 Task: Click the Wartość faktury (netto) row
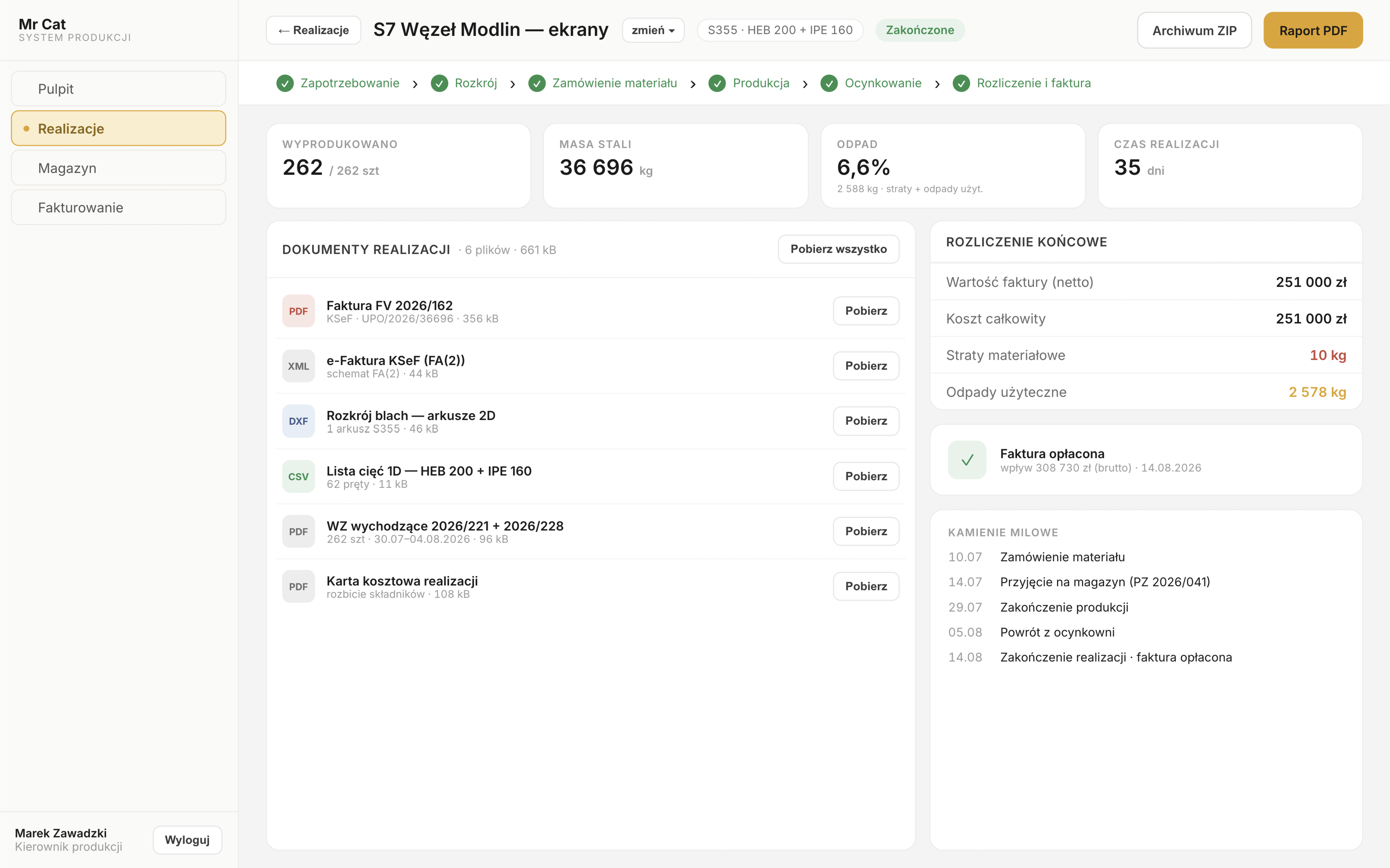coord(1146,282)
